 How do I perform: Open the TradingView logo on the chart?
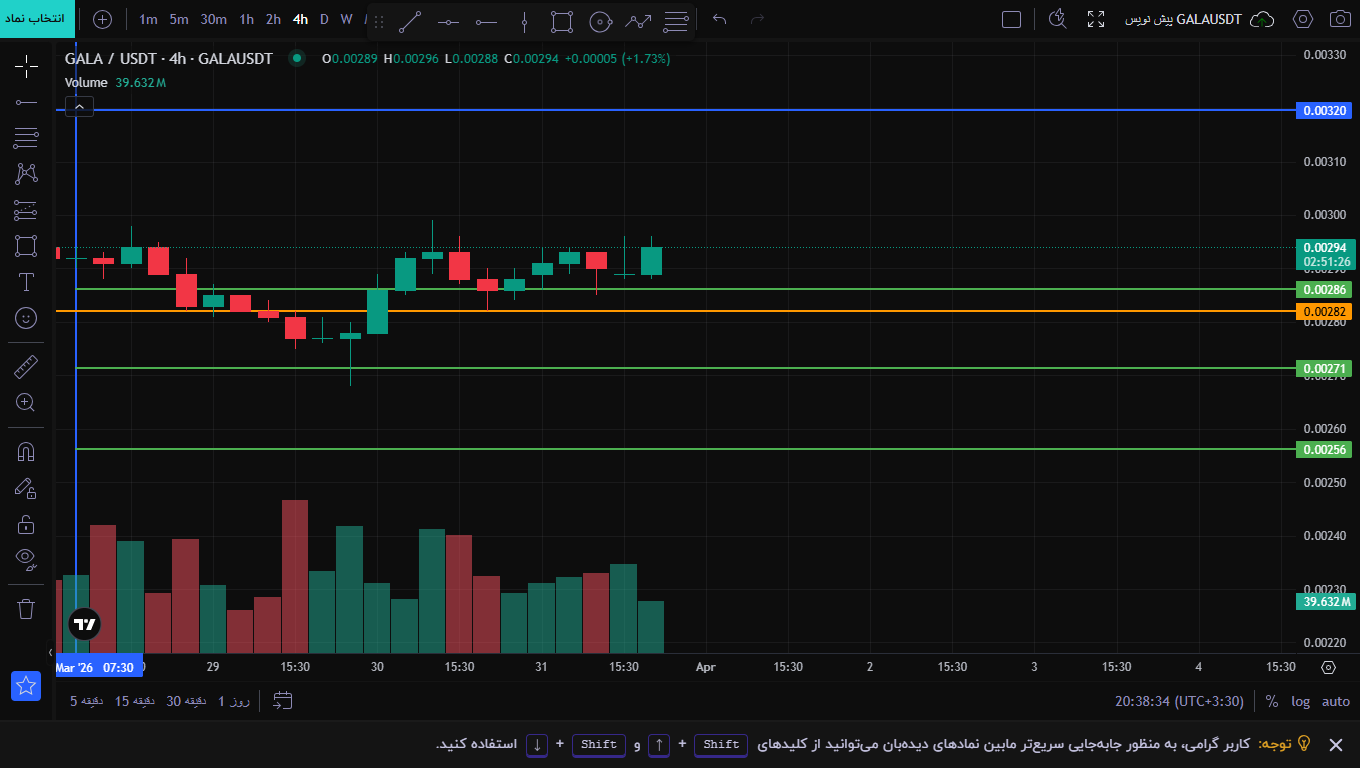coord(85,625)
